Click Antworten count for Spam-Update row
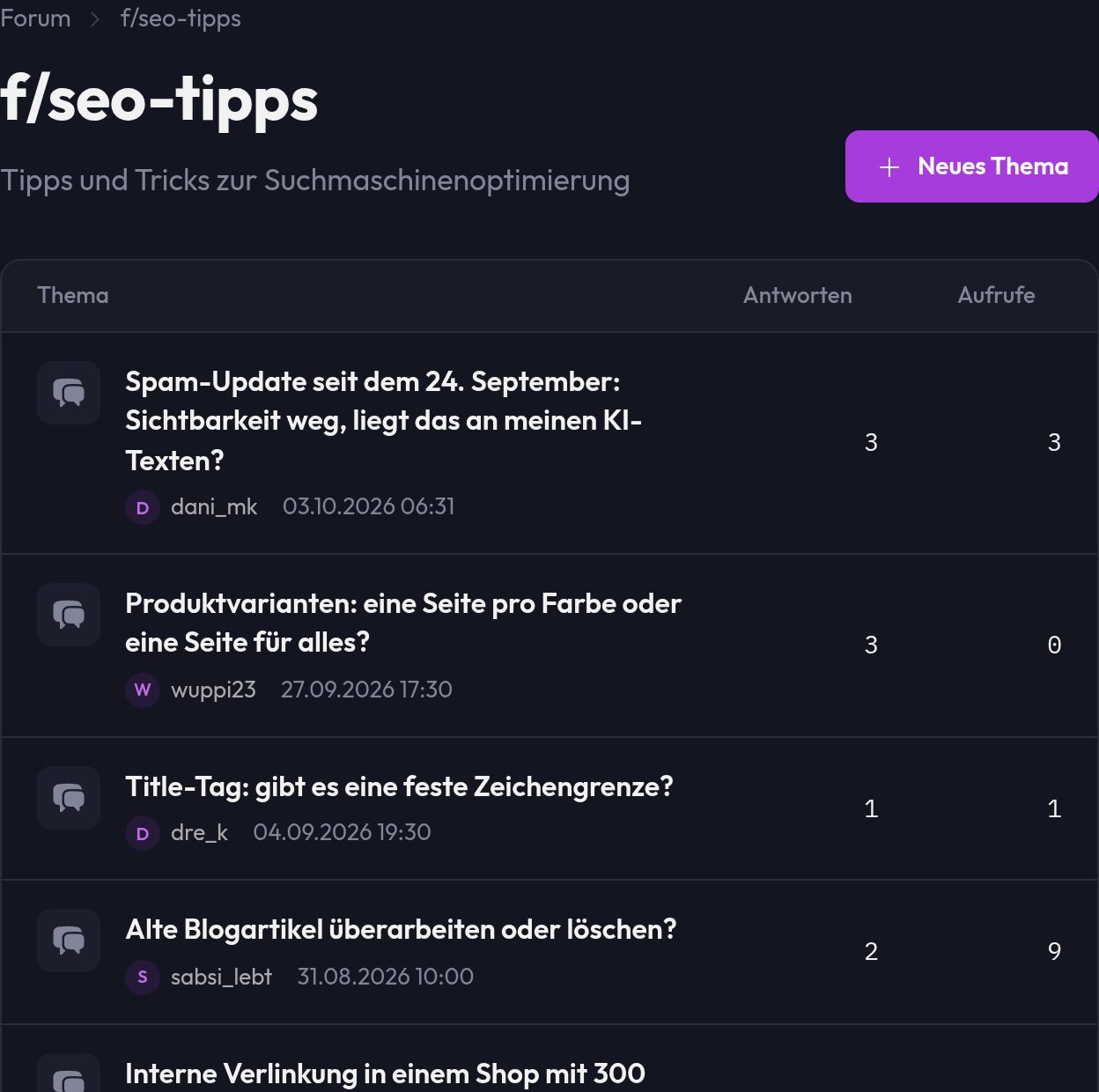The image size is (1099, 1092). [x=871, y=442]
